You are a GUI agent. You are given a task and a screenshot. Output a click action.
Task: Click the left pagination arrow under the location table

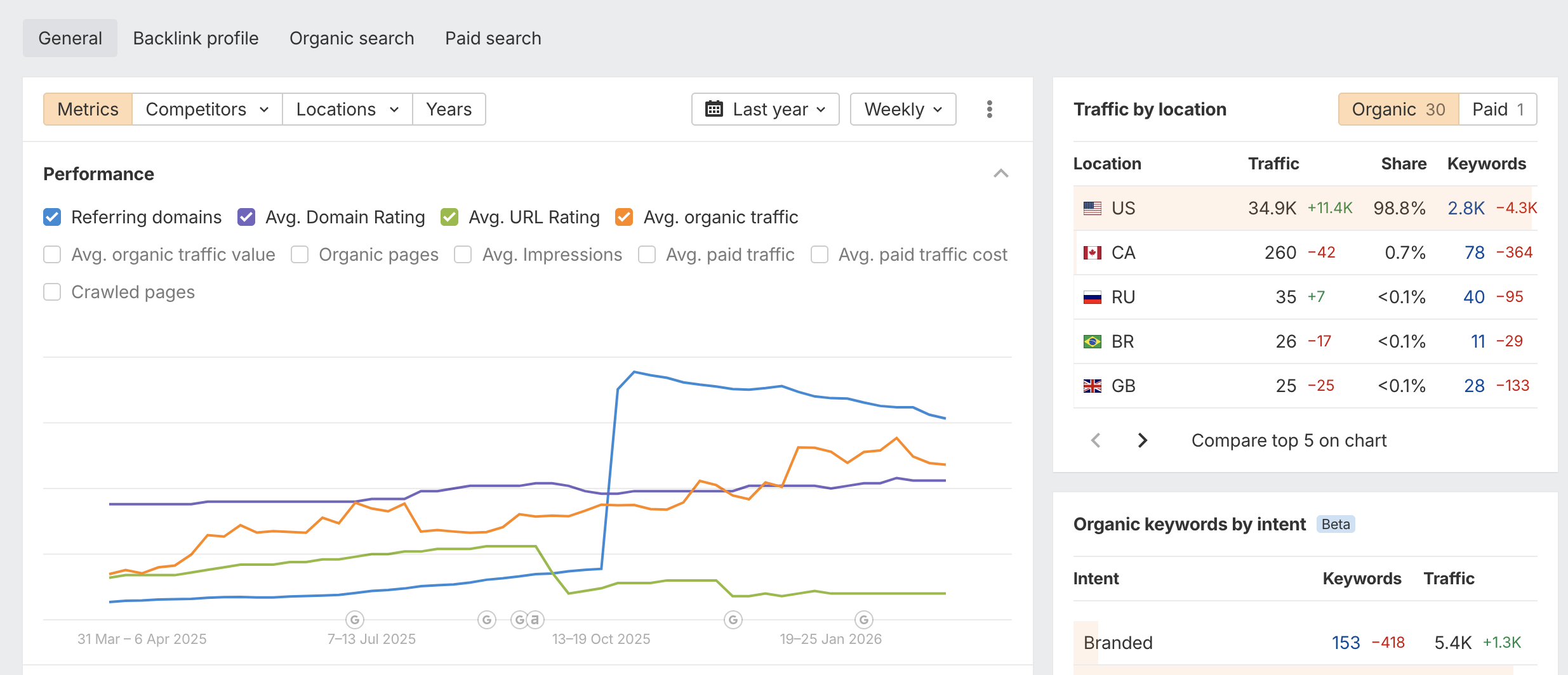[1095, 440]
